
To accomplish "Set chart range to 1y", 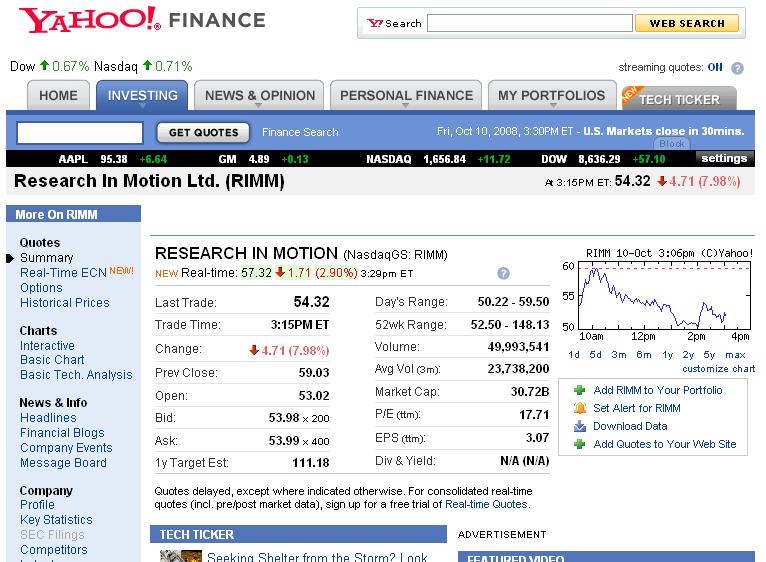I will [667, 355].
